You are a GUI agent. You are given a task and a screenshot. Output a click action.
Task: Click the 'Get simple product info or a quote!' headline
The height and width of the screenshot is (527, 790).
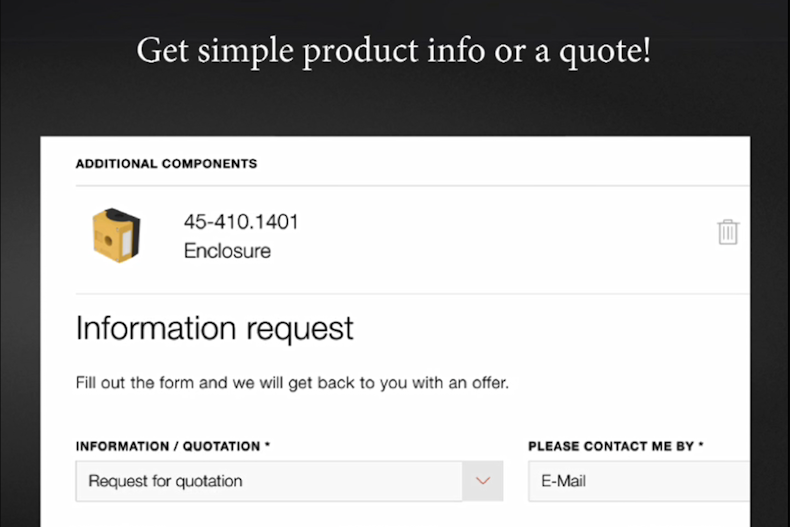coord(394,50)
